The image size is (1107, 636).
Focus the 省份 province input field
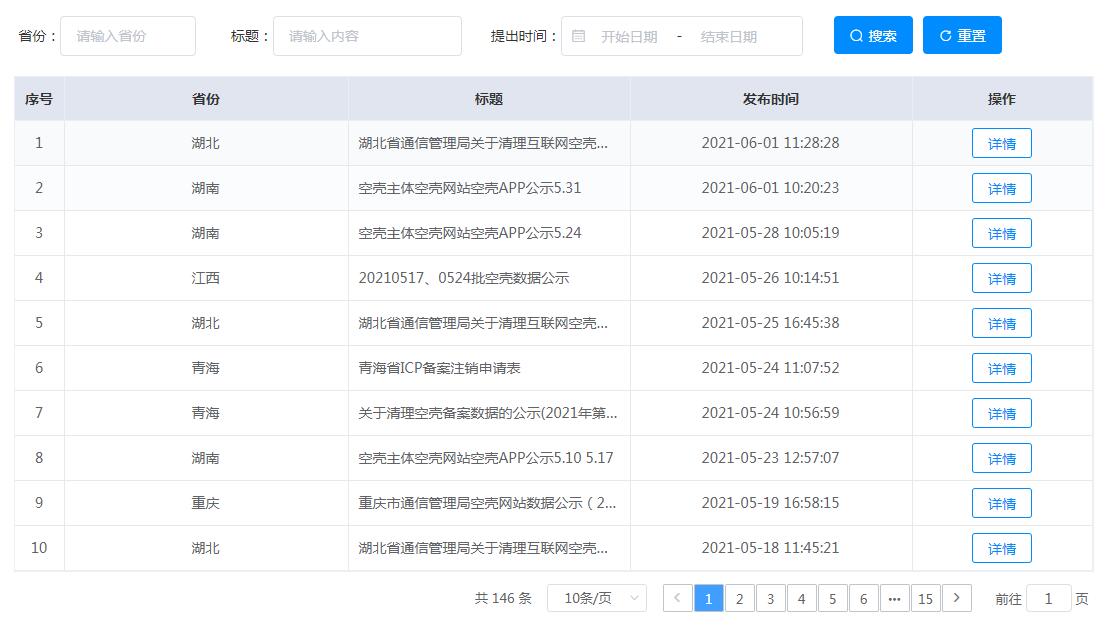point(128,36)
